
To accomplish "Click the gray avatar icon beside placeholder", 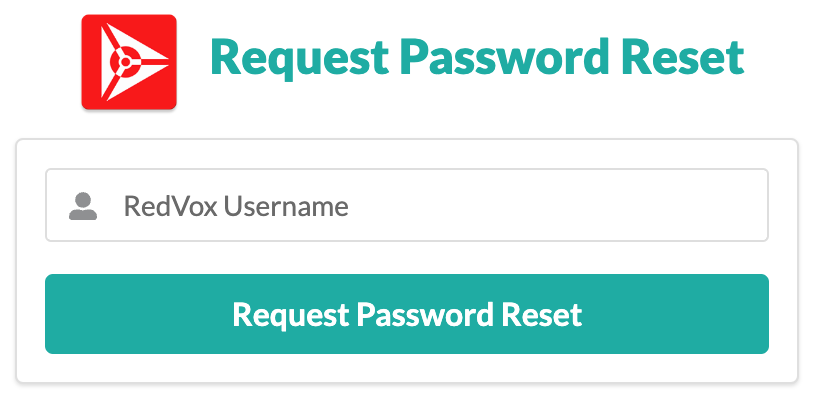I will click(83, 206).
